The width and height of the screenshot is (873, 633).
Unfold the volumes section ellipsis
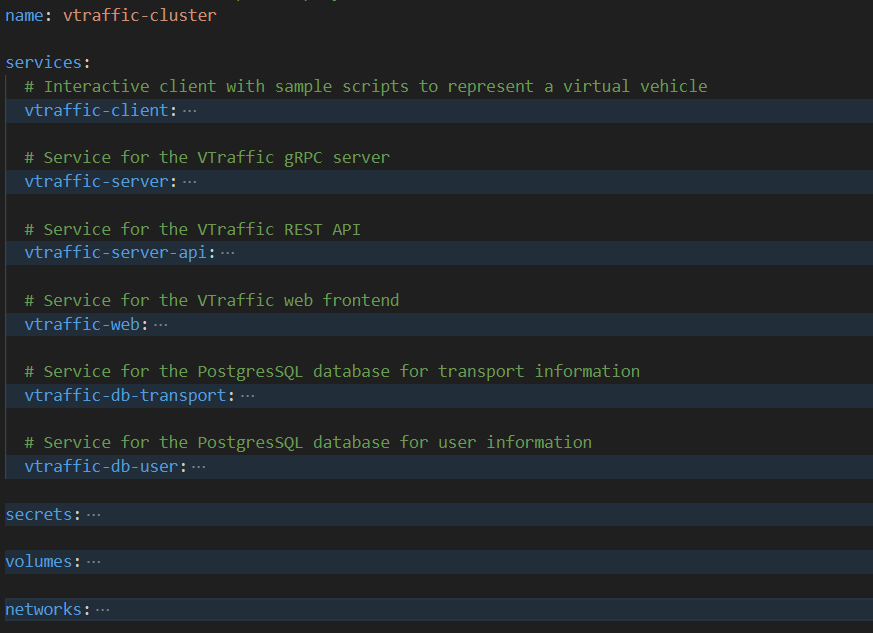point(94,562)
